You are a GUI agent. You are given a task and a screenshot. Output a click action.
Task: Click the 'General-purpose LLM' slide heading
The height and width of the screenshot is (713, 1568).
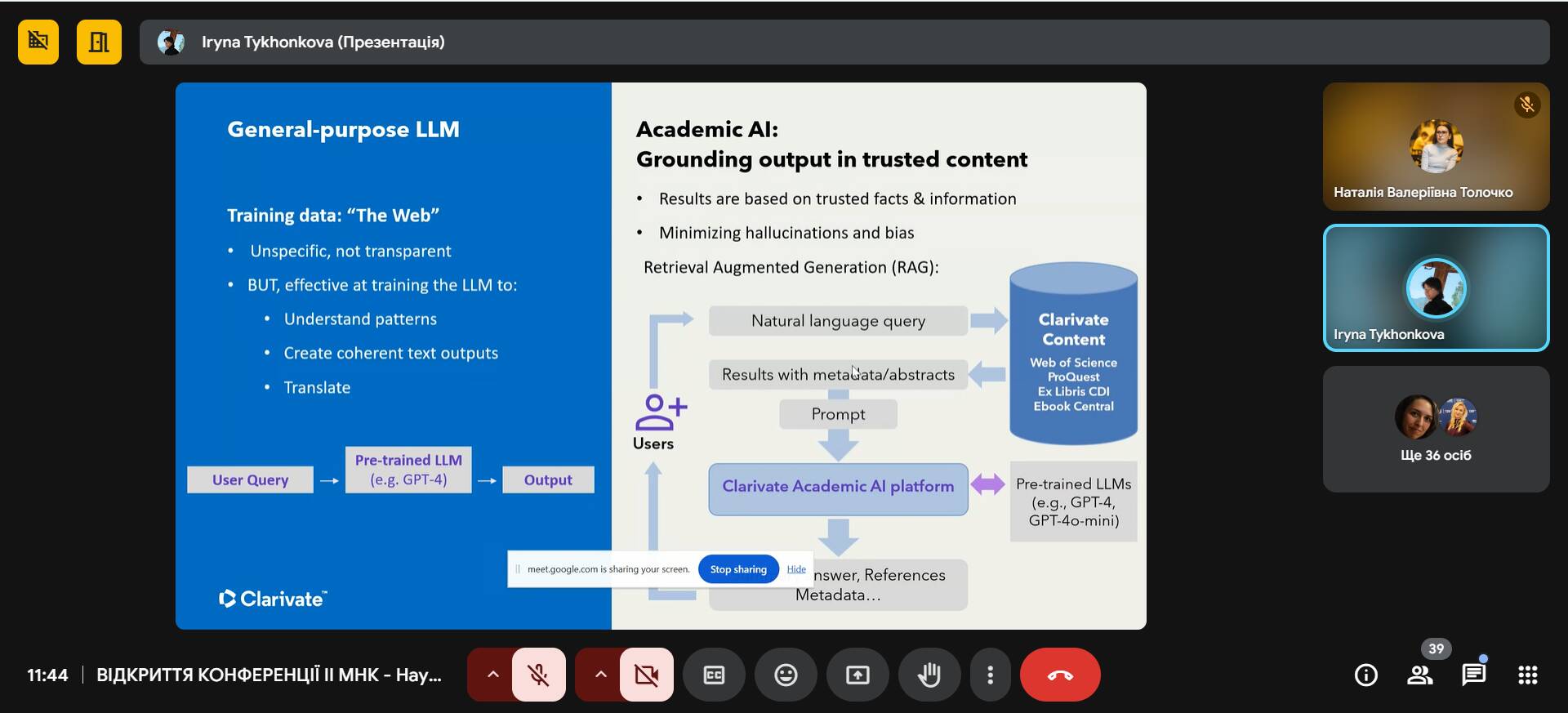point(343,130)
